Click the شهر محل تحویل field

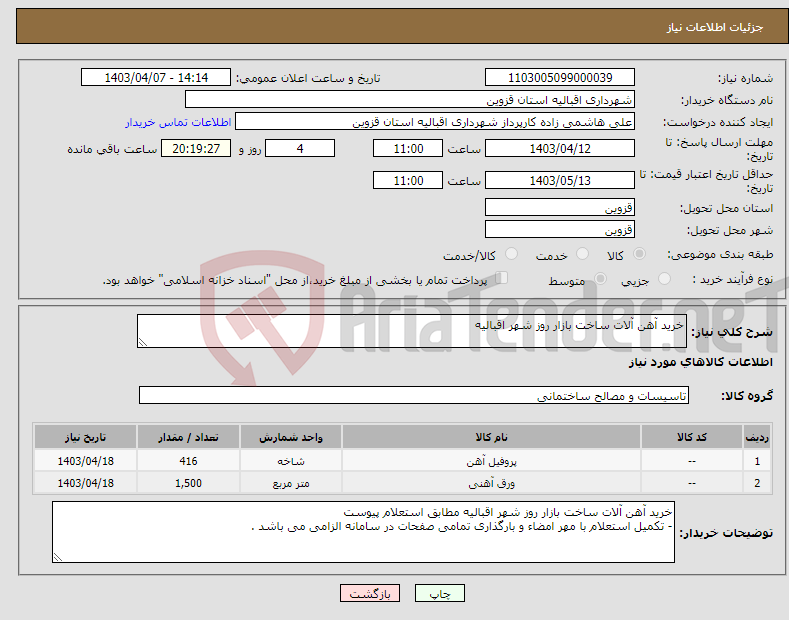[560, 229]
